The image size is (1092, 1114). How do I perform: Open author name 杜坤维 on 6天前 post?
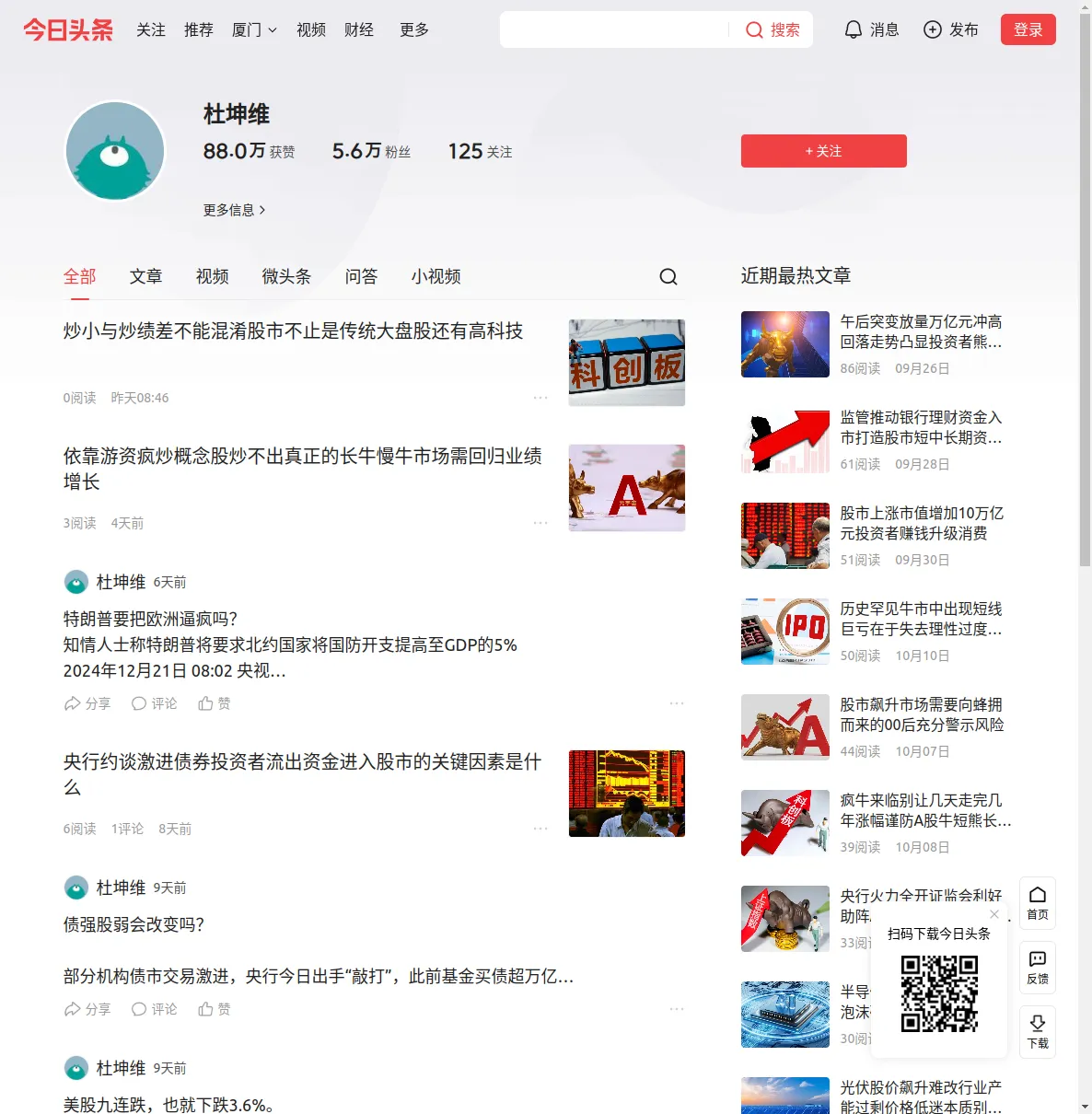pyautogui.click(x=121, y=582)
